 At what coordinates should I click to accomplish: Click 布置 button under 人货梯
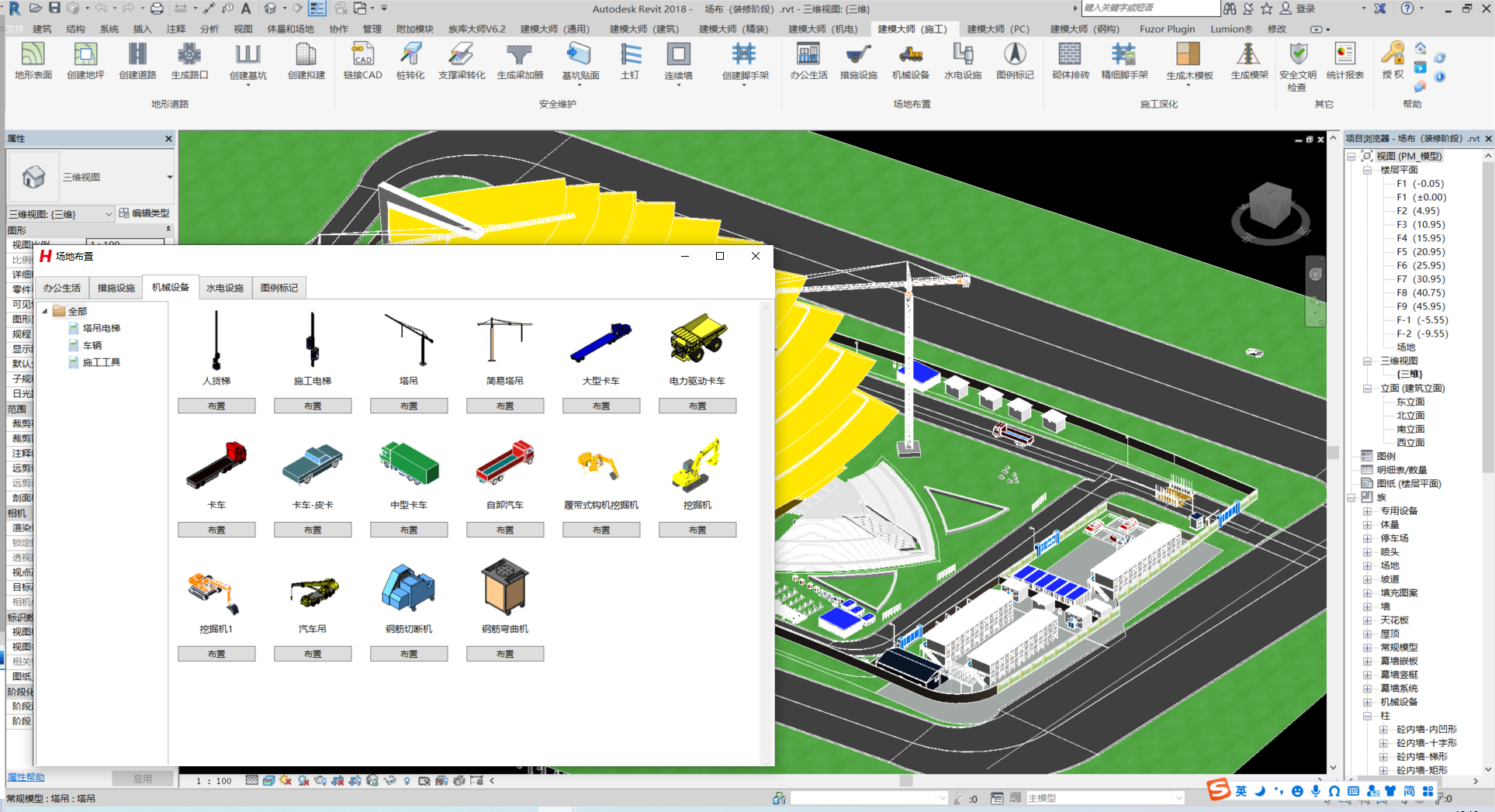[x=216, y=406]
